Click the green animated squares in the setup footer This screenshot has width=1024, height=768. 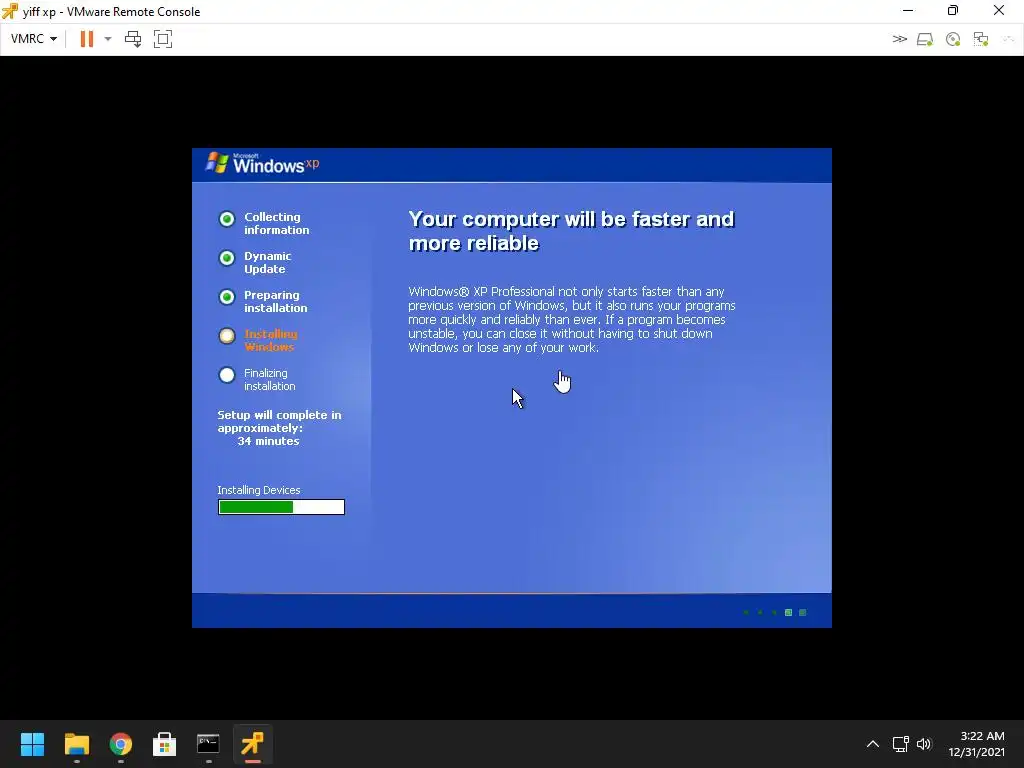[776, 613]
